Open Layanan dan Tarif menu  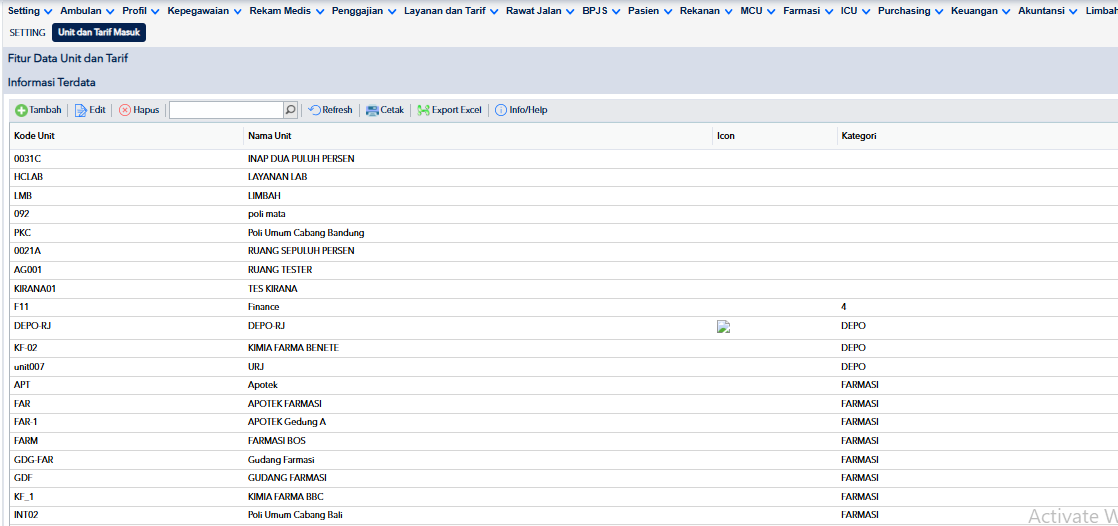[x=452, y=11]
